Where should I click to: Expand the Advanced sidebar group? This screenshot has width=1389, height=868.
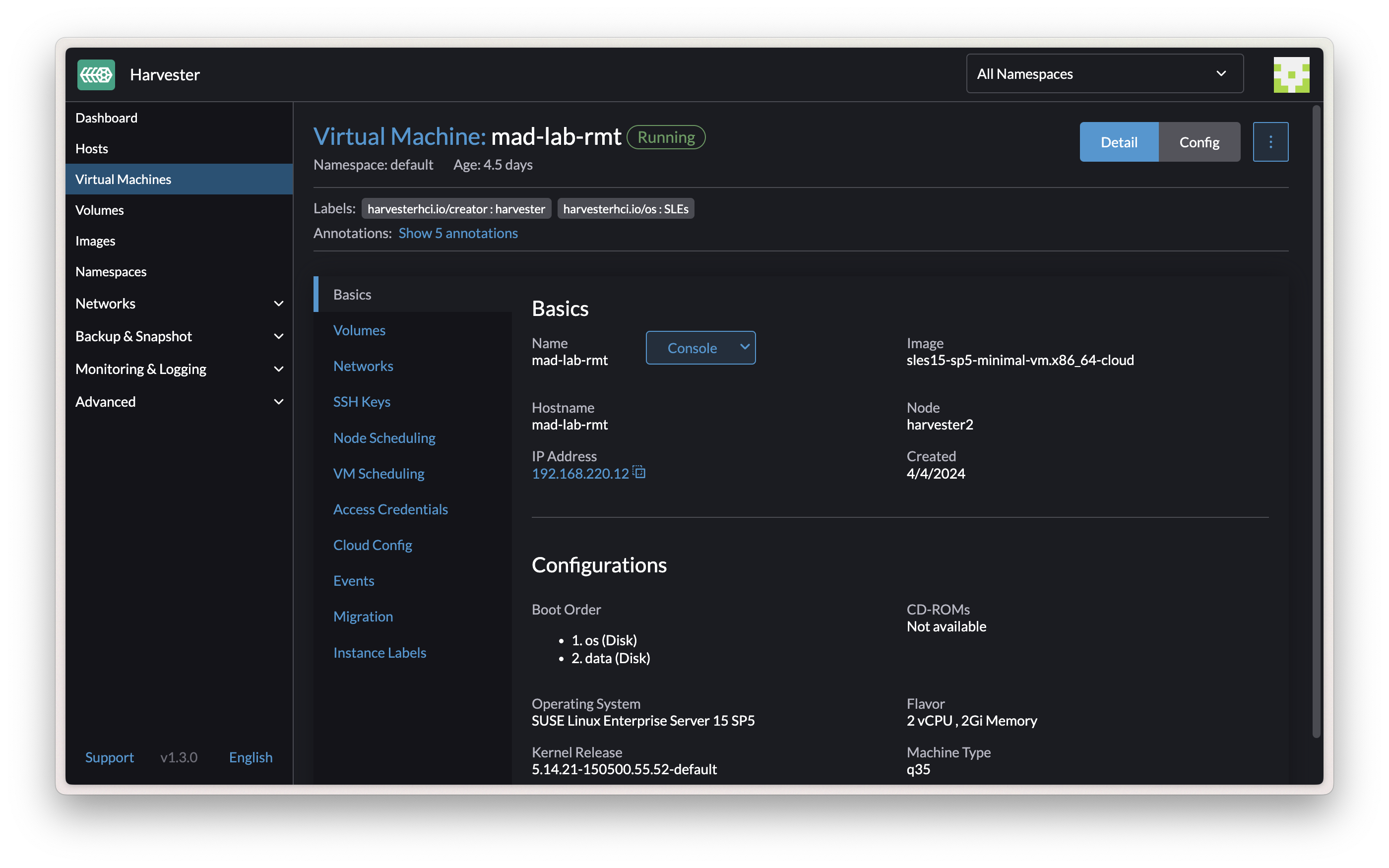pos(278,402)
